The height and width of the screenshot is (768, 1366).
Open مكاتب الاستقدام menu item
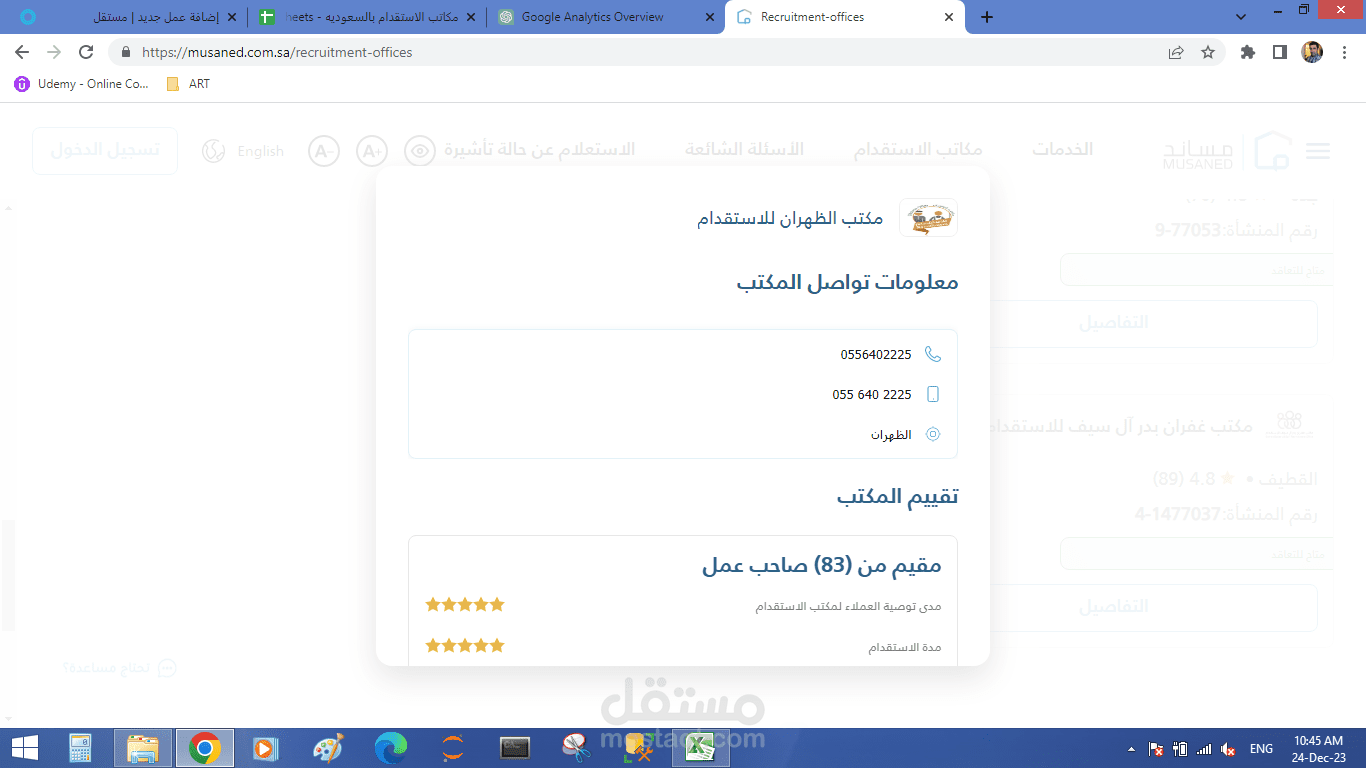coord(918,149)
